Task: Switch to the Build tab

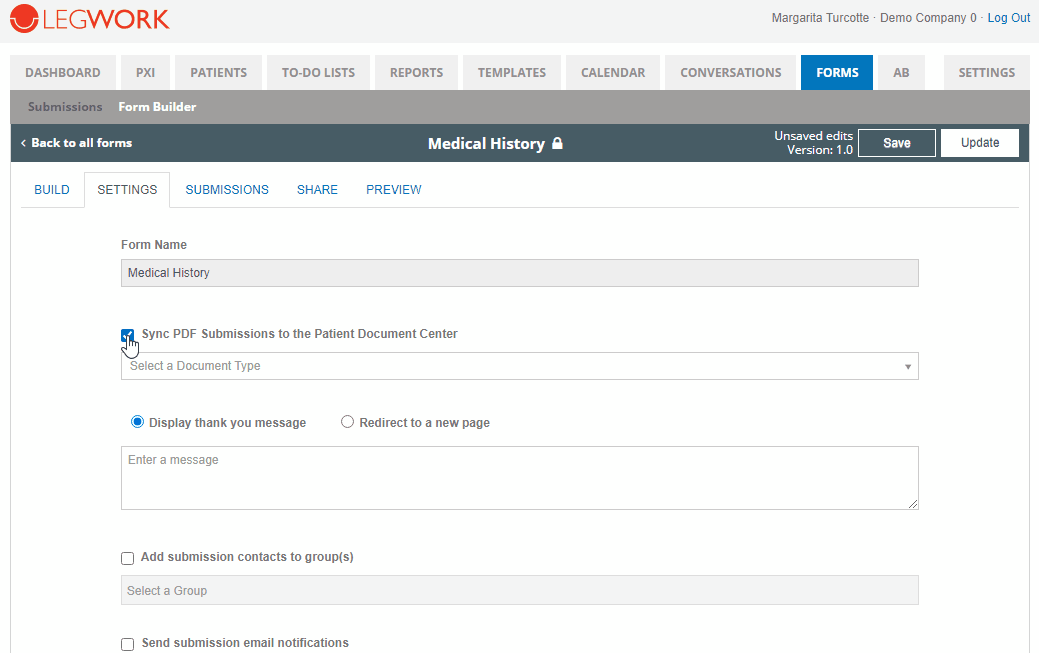Action: 52,190
